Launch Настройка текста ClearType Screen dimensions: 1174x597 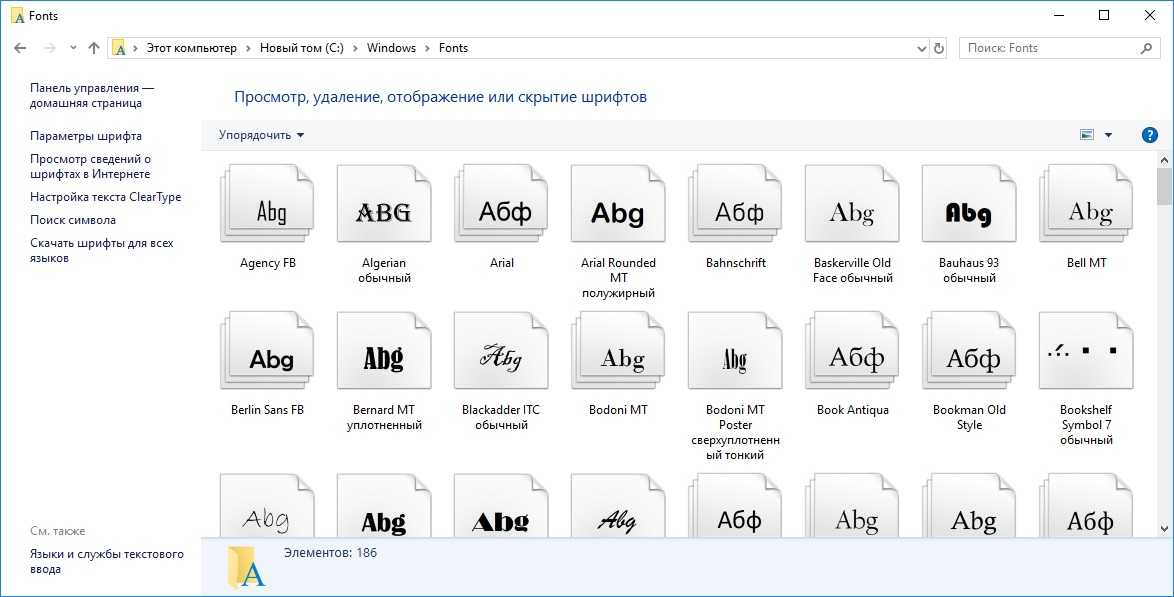coord(106,197)
